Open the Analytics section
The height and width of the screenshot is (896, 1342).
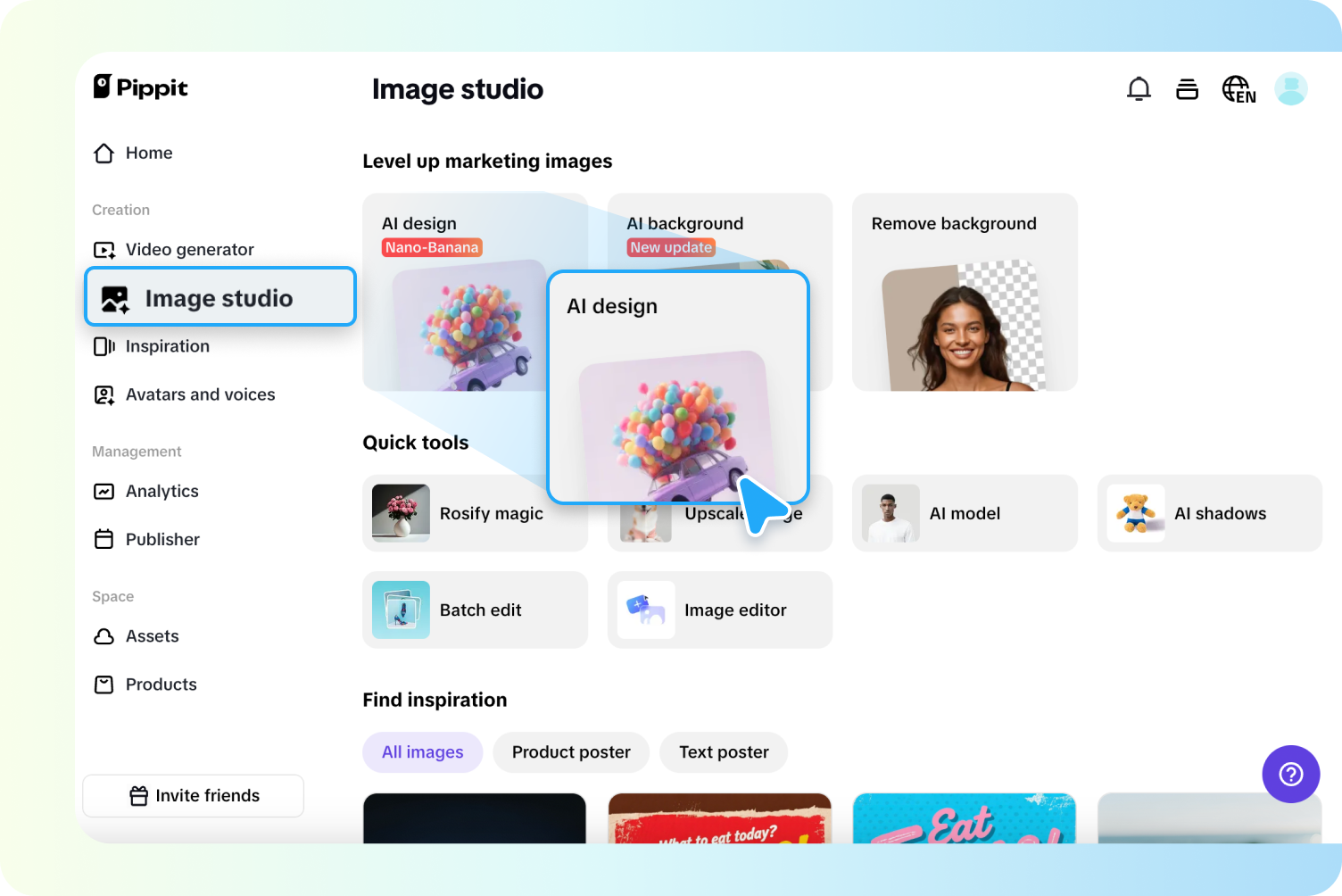[162, 491]
